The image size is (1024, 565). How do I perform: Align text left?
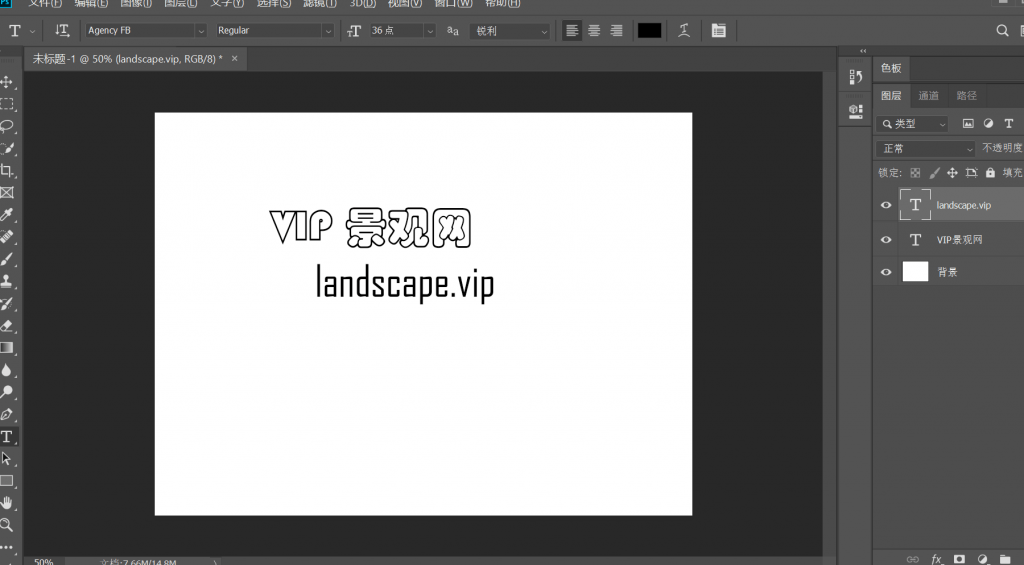point(572,31)
